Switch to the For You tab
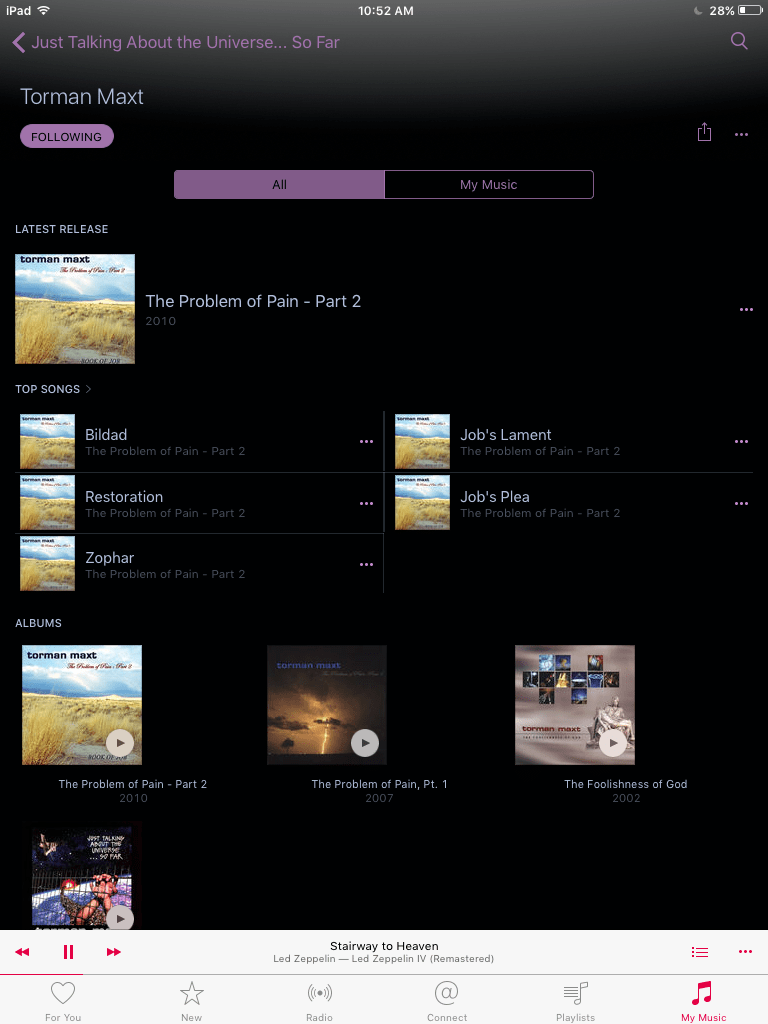This screenshot has height=1024, width=768. [63, 1000]
